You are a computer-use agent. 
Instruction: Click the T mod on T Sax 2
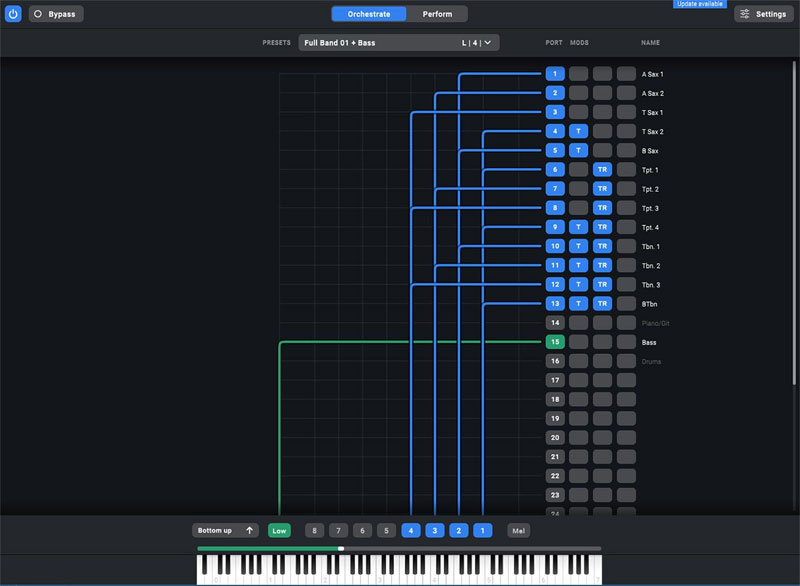(x=578, y=132)
